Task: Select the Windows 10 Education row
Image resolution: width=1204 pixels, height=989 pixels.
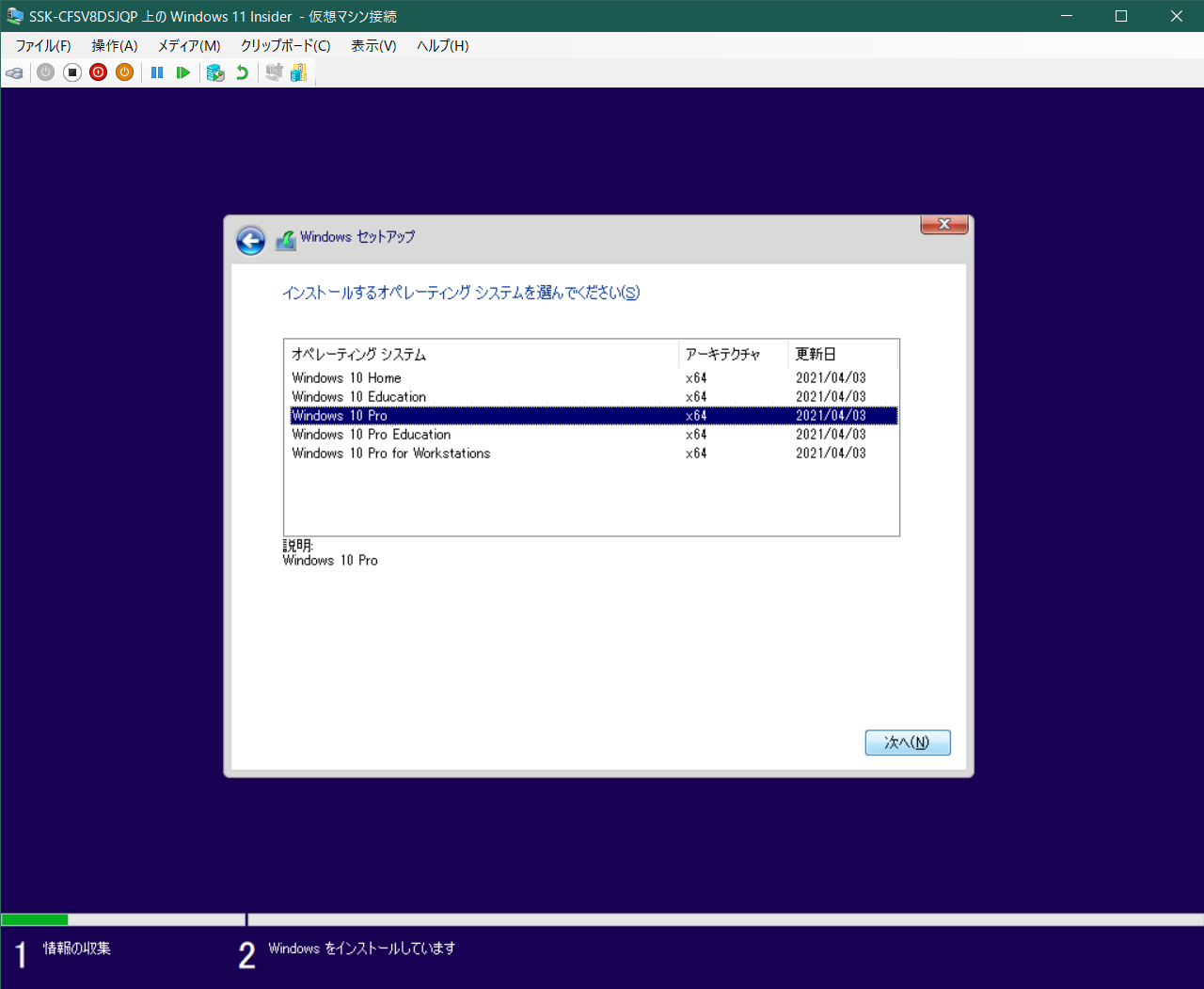Action: click(x=594, y=397)
